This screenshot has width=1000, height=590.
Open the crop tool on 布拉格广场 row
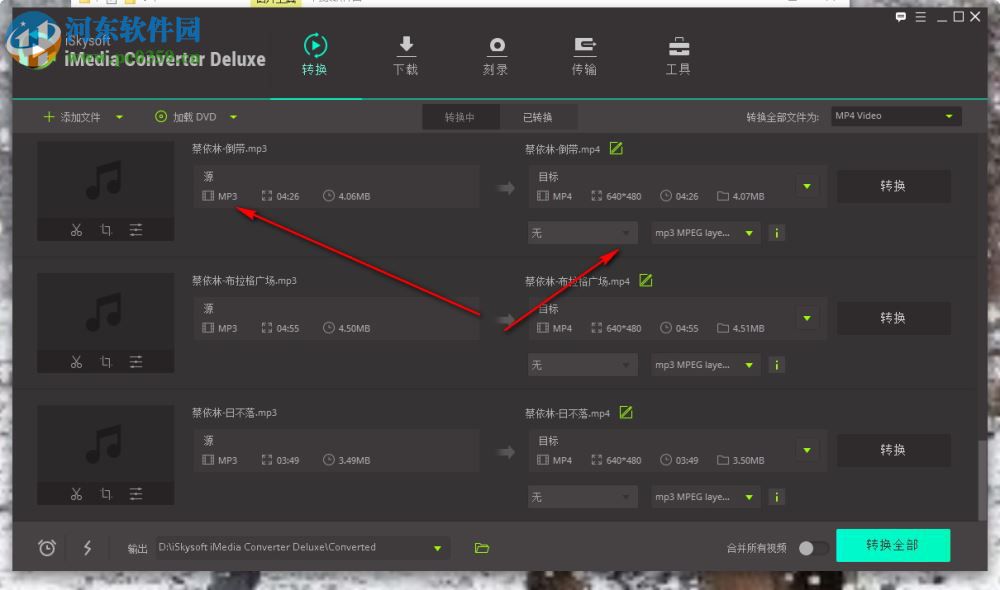point(105,361)
